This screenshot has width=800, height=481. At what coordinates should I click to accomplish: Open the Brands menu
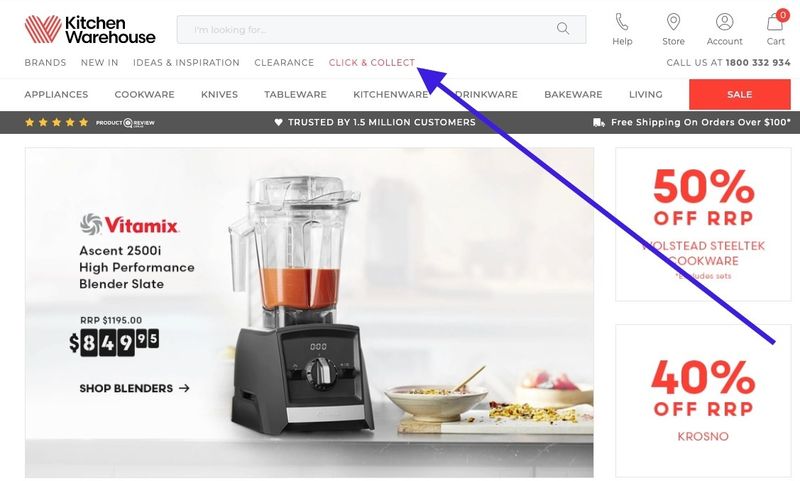point(45,62)
